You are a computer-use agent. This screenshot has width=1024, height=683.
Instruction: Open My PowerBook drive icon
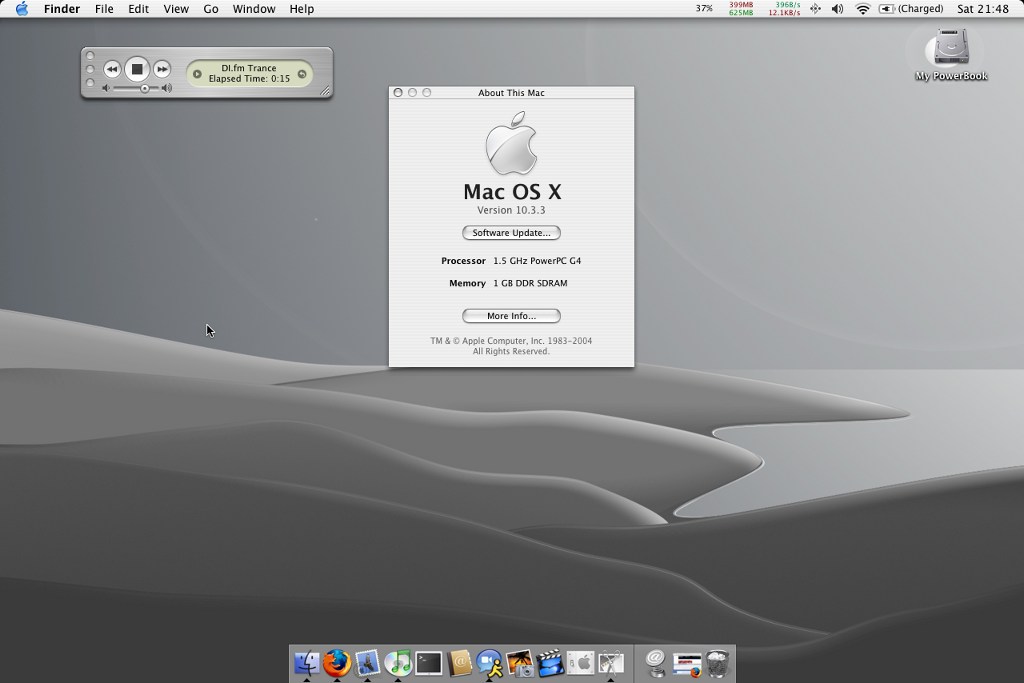[949, 50]
